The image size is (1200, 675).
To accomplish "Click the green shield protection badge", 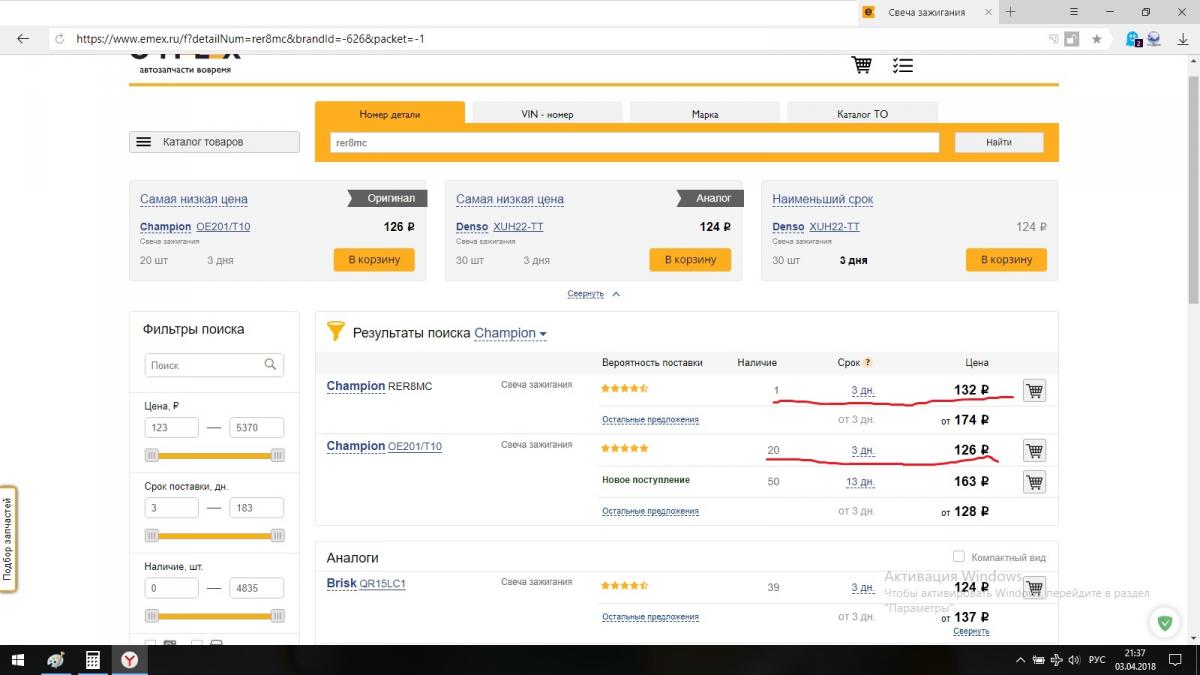I will click(1164, 622).
